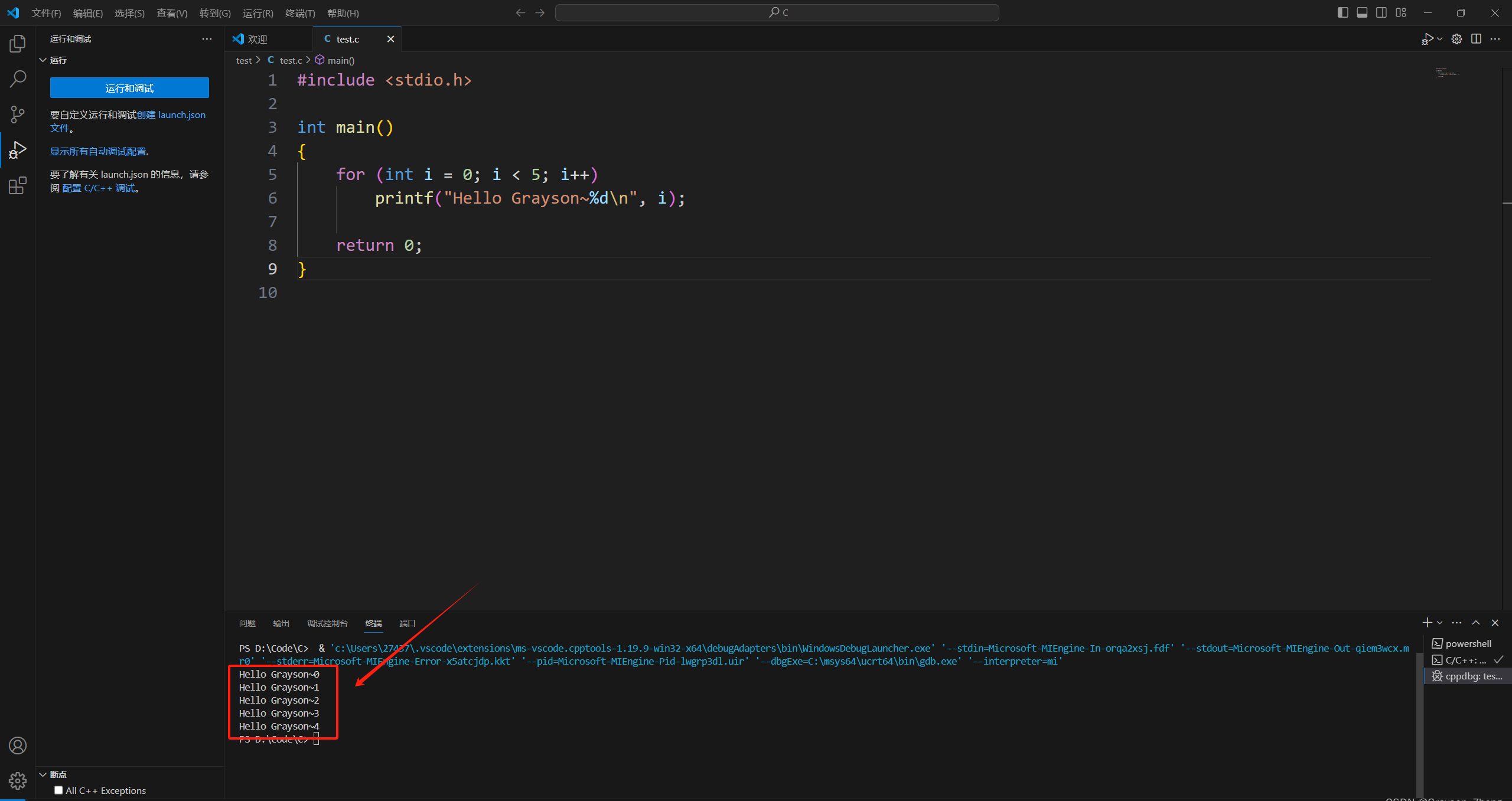Click the Accounts icon in activity bar

[18, 746]
